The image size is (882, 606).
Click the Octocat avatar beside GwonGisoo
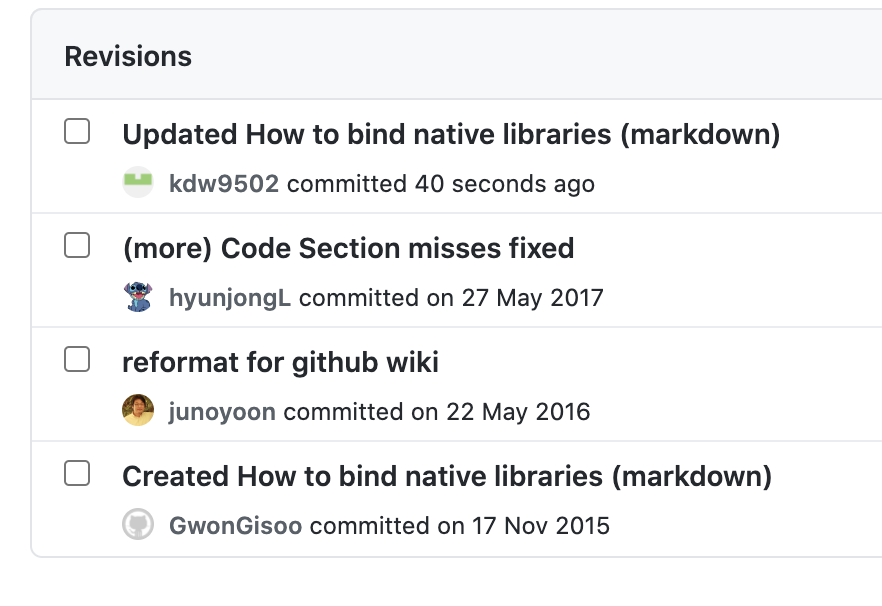point(137,526)
